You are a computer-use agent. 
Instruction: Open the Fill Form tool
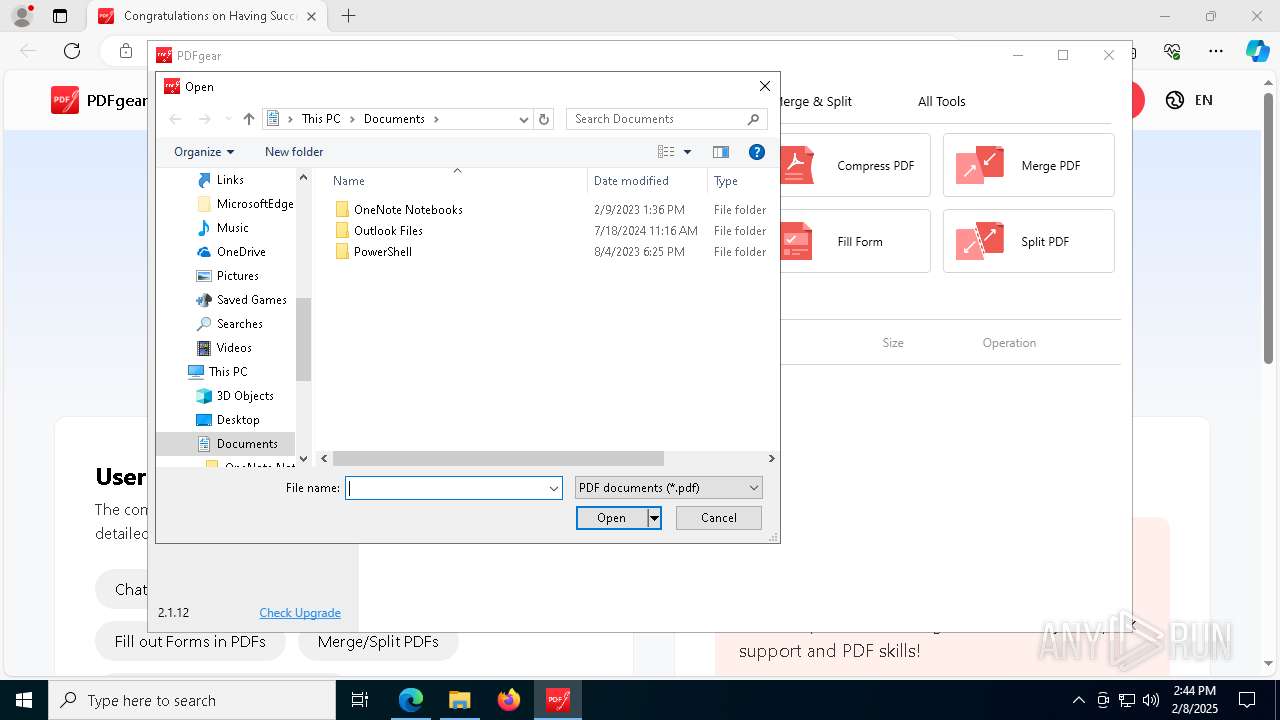tap(854, 241)
